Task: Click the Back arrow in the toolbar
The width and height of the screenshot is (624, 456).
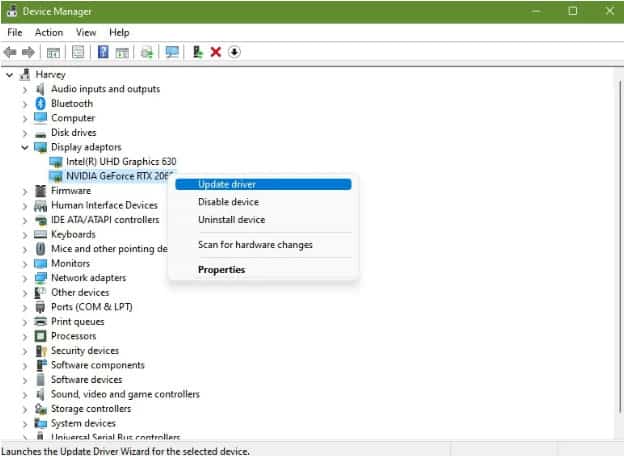Action: [10, 52]
